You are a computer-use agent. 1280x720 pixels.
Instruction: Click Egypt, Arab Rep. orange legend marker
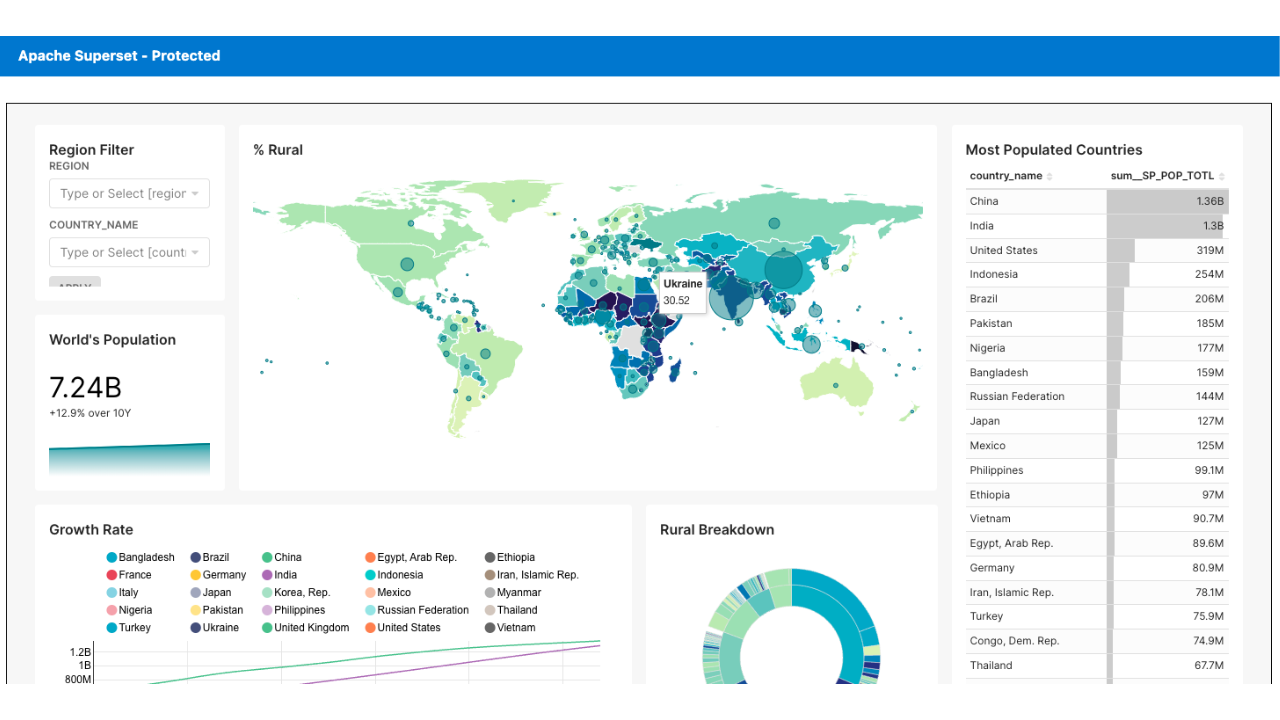(x=370, y=558)
